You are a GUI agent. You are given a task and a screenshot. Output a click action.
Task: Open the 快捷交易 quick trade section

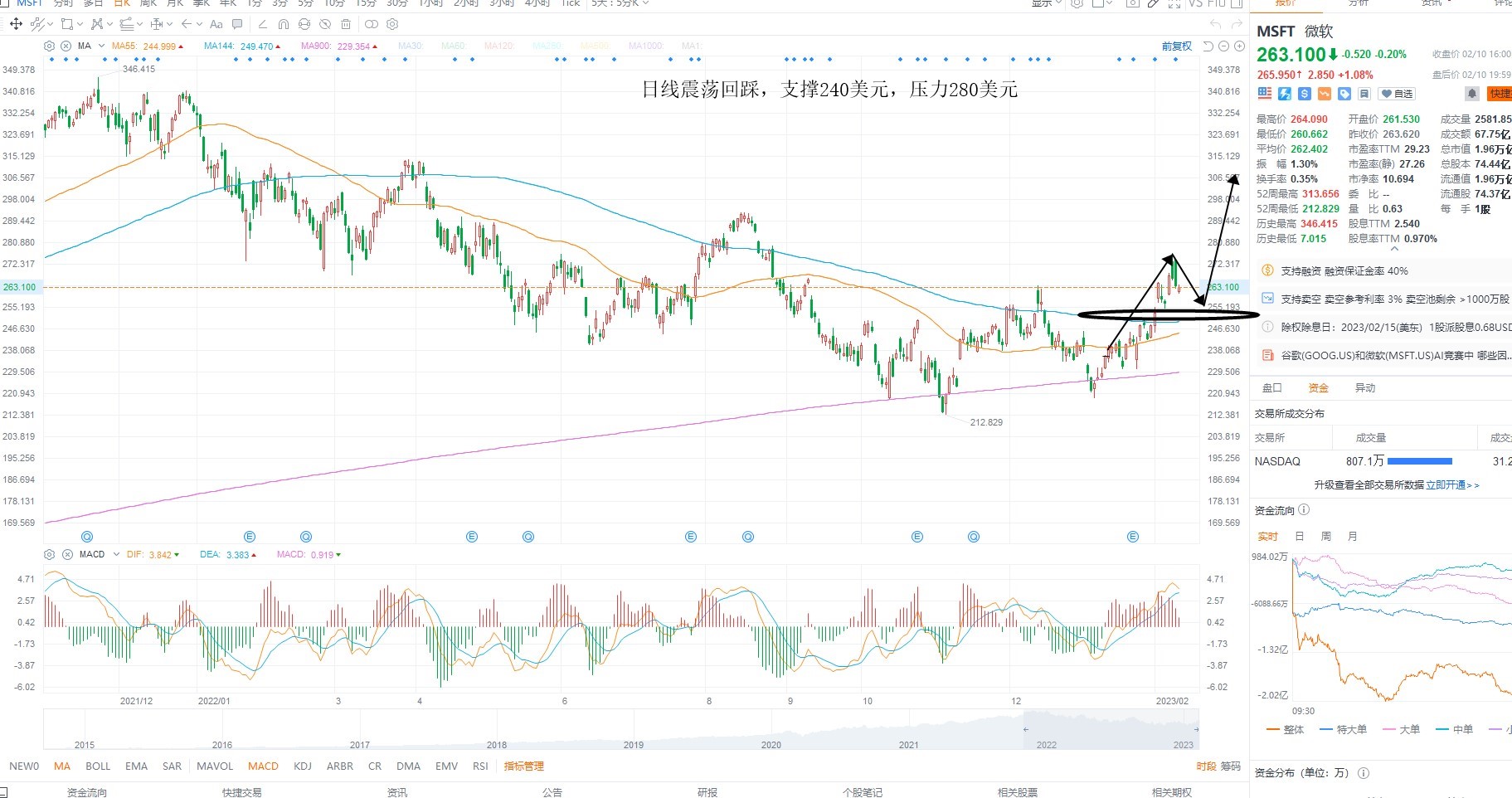[x=242, y=792]
